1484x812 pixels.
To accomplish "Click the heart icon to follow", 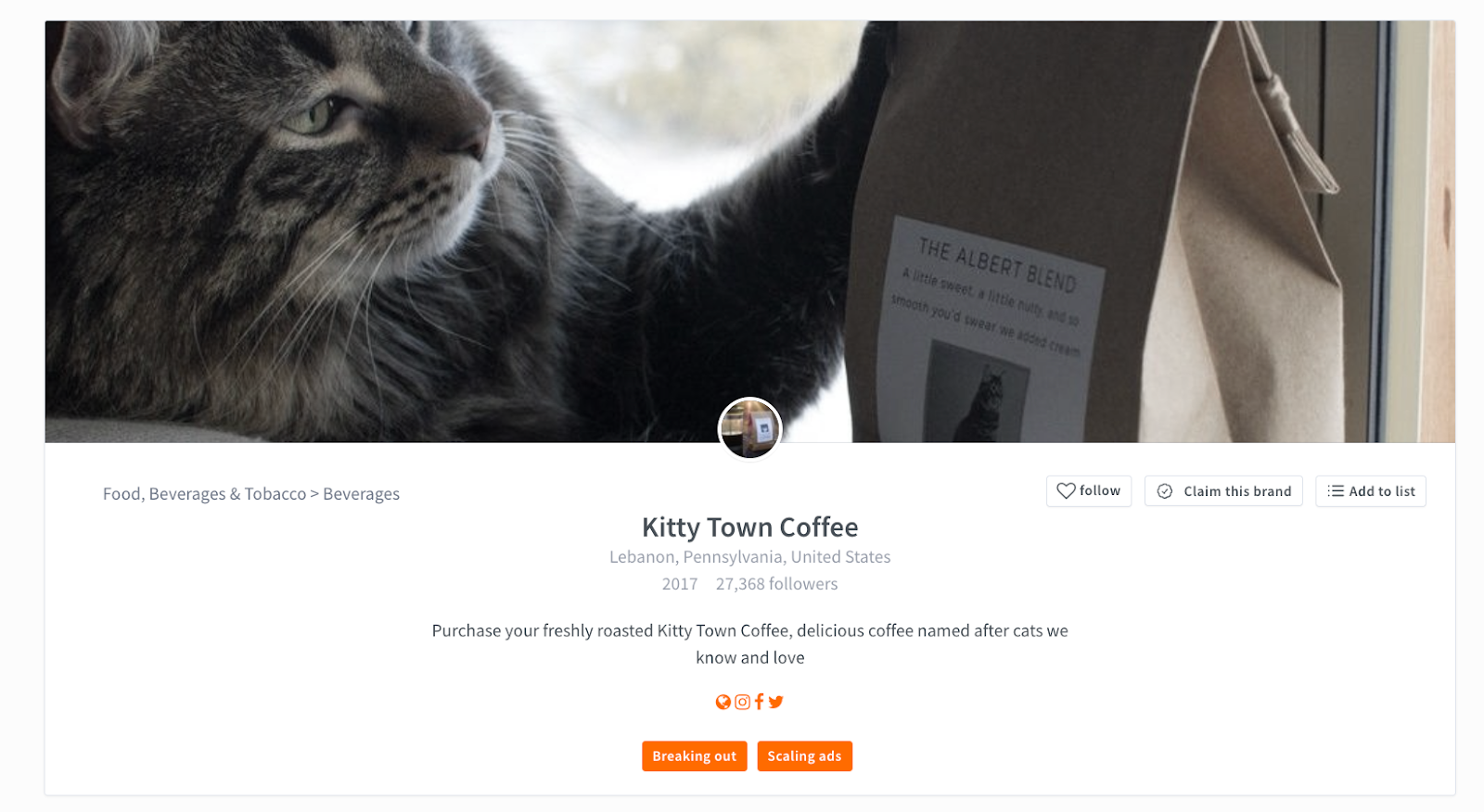I will click(1067, 491).
